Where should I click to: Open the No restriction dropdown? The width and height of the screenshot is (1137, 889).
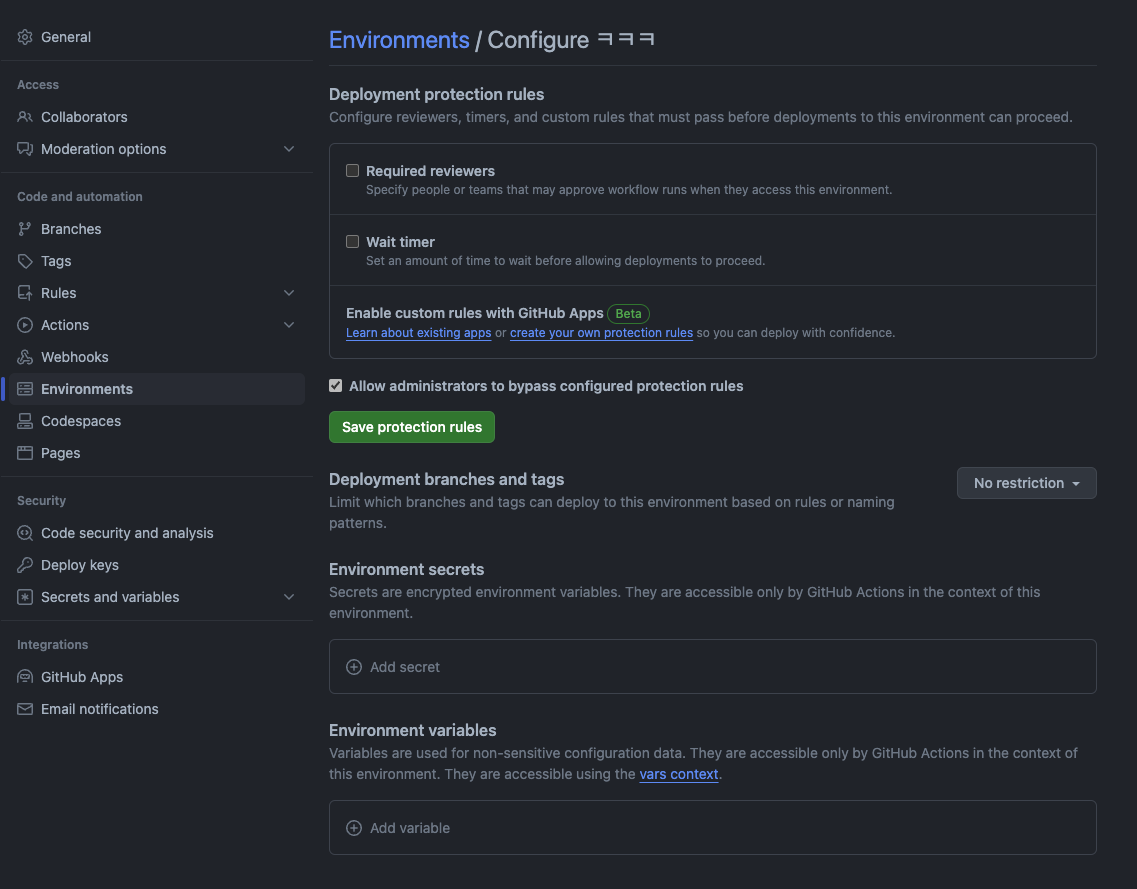click(1026, 483)
